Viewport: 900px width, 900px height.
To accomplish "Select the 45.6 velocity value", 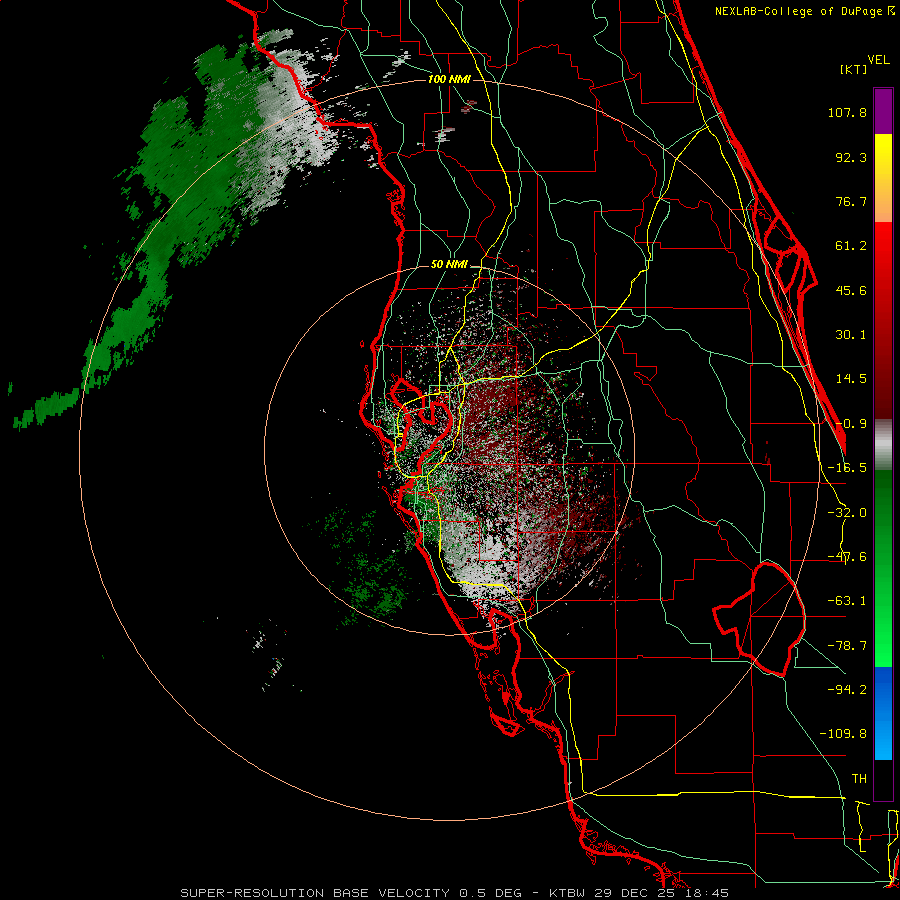I will 851,290.
